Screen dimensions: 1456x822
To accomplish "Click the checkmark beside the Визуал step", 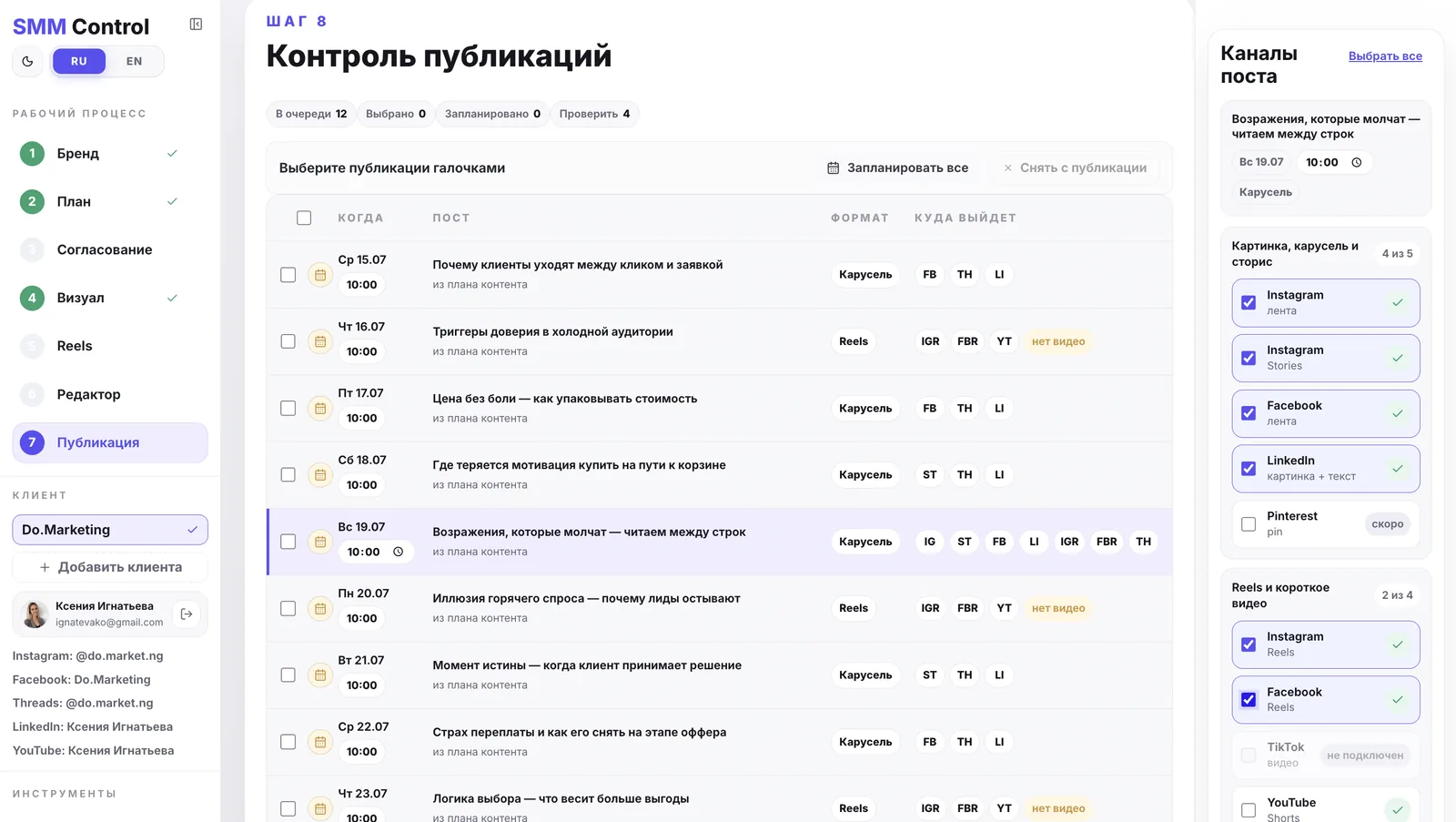I will [172, 298].
